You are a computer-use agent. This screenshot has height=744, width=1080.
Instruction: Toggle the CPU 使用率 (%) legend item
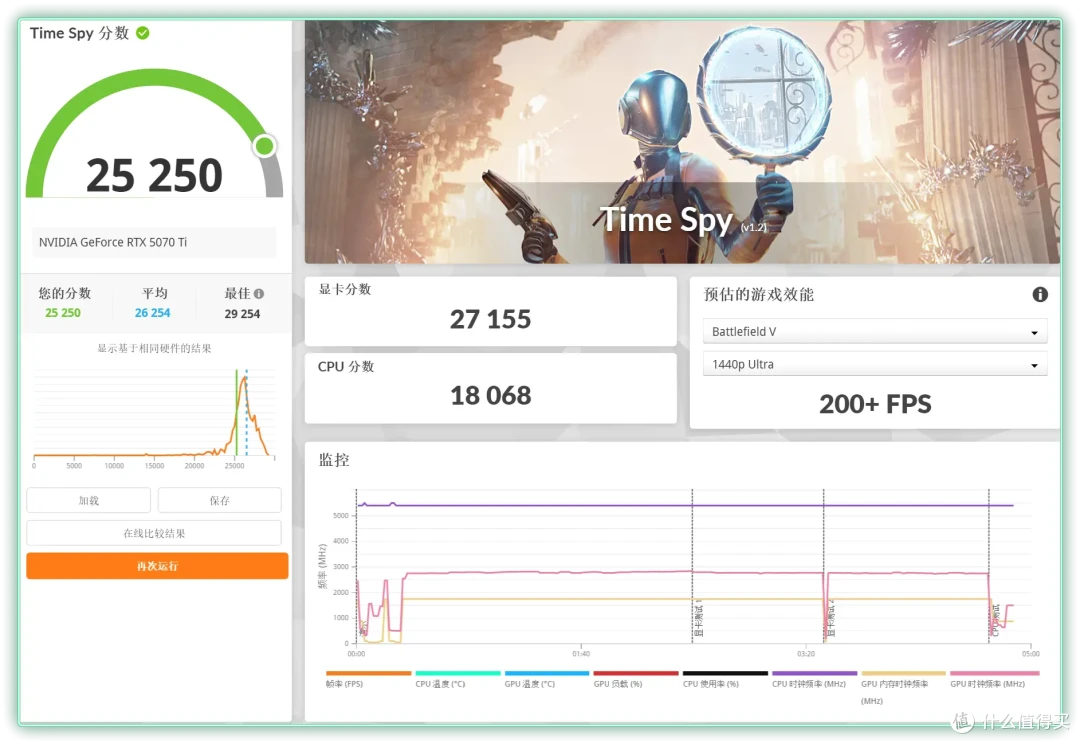click(x=725, y=678)
